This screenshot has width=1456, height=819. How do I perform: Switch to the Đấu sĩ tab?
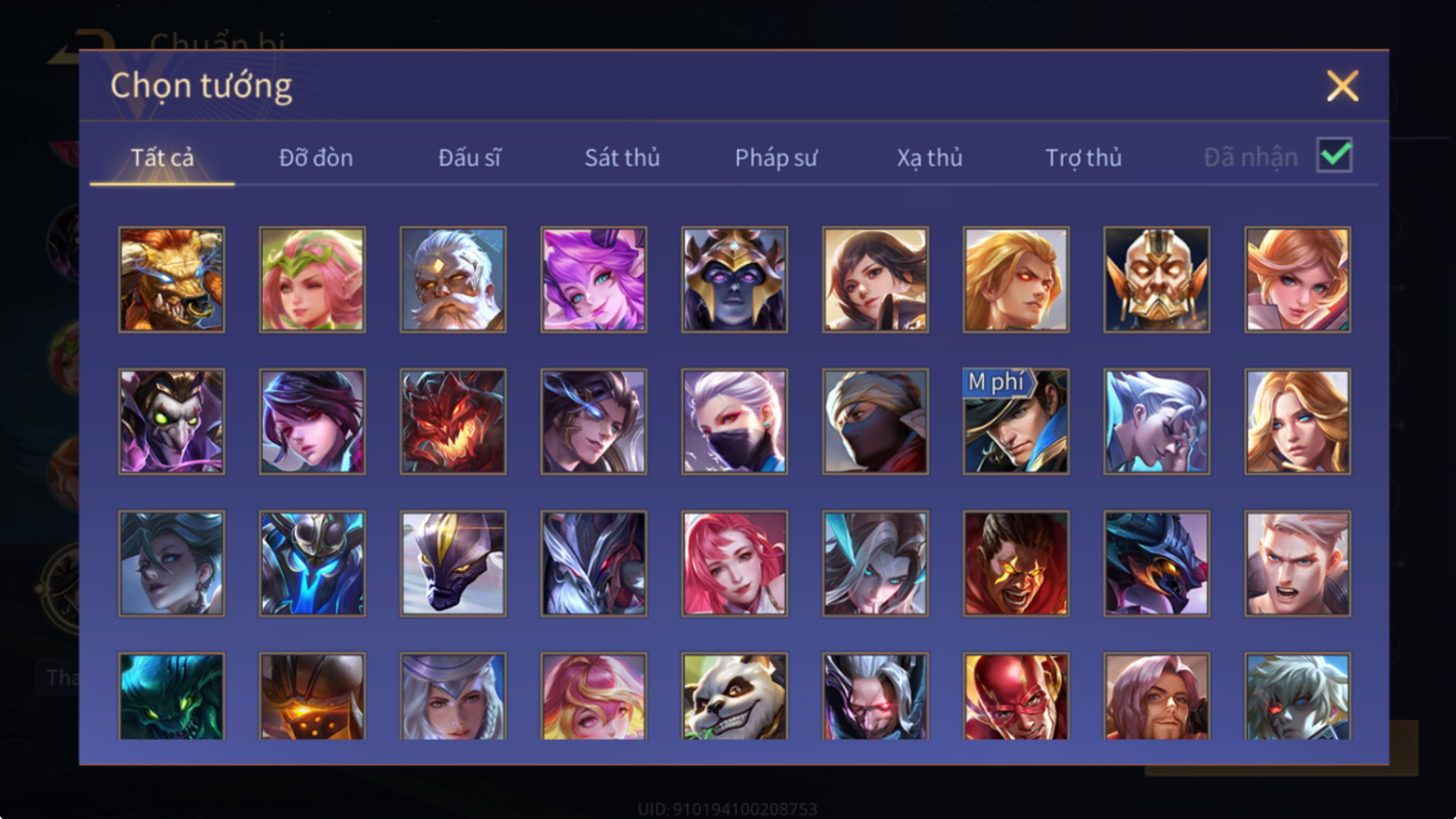click(469, 157)
